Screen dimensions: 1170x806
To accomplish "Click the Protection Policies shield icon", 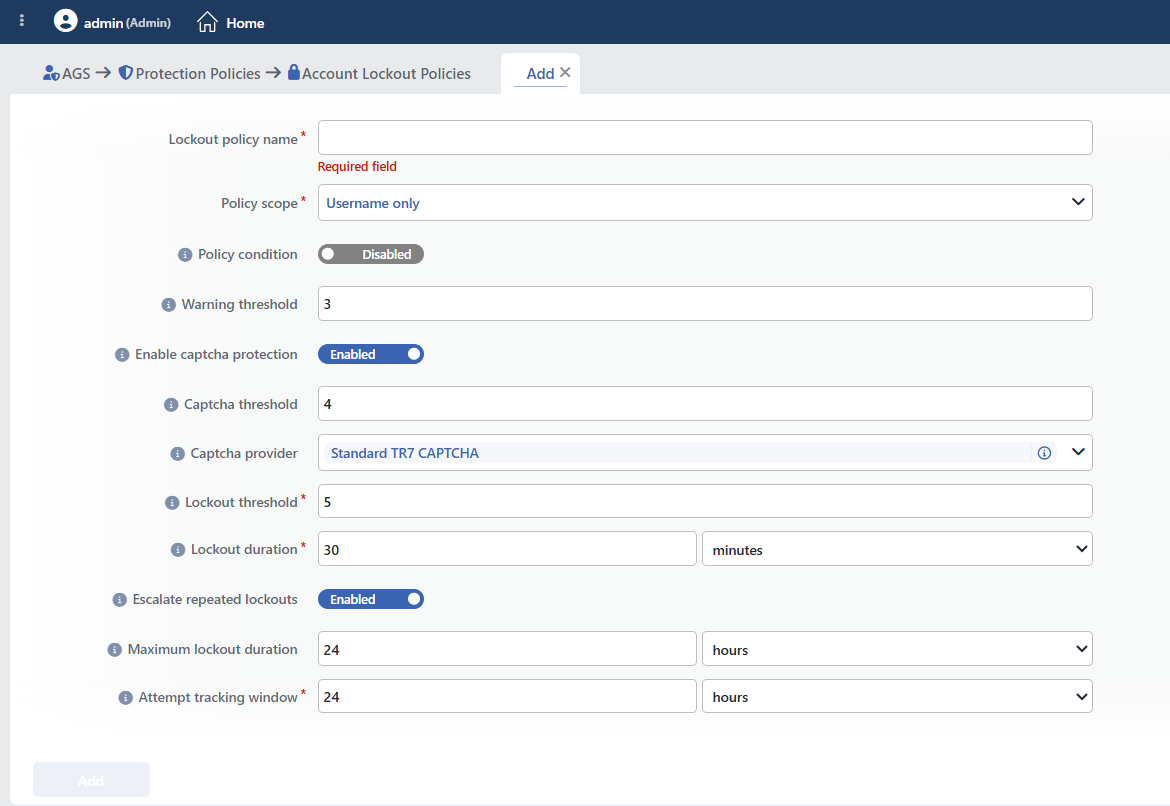I will [125, 72].
